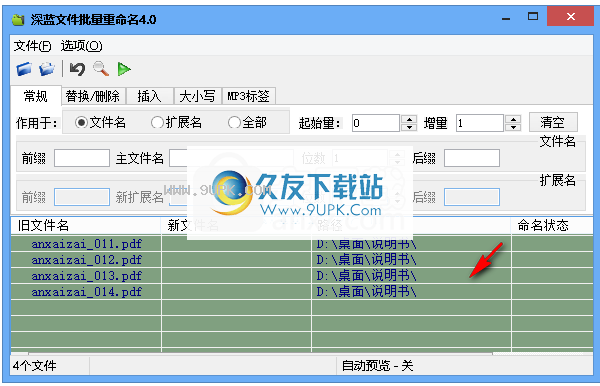600x386 pixels.
Task: Select the 全部 radio option
Action: pyautogui.click(x=247, y=122)
